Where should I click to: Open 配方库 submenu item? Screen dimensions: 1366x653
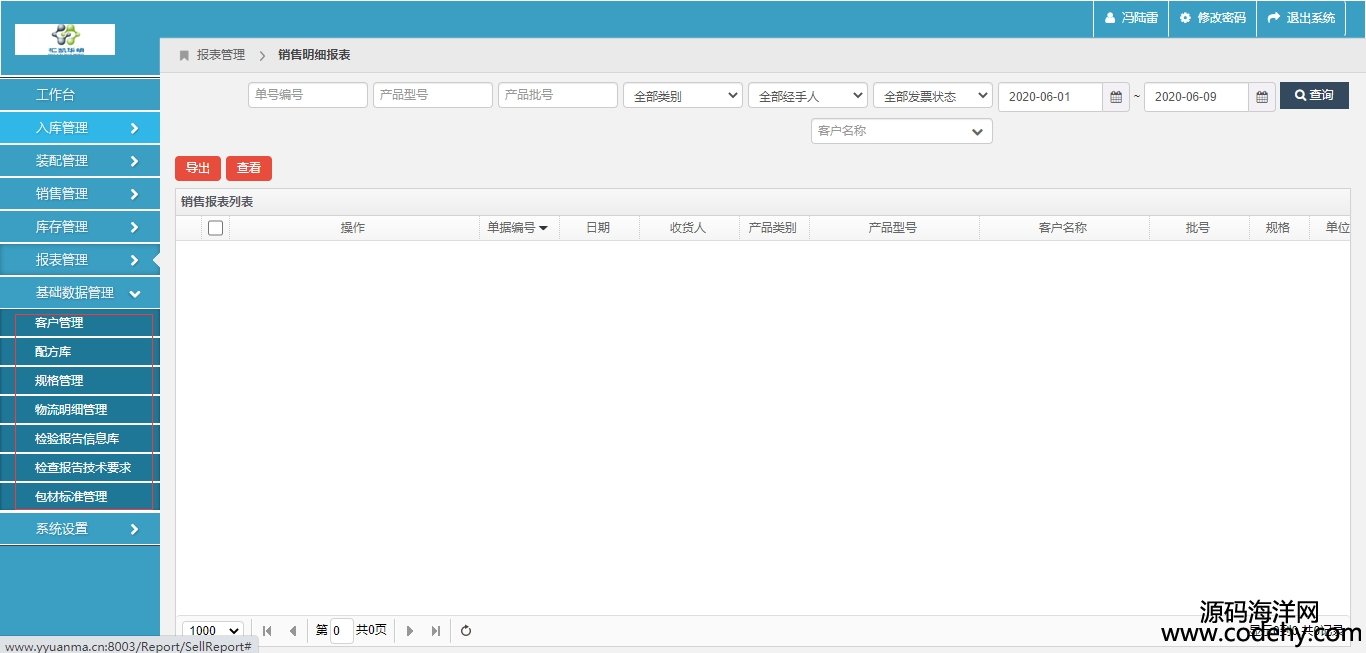coord(80,352)
